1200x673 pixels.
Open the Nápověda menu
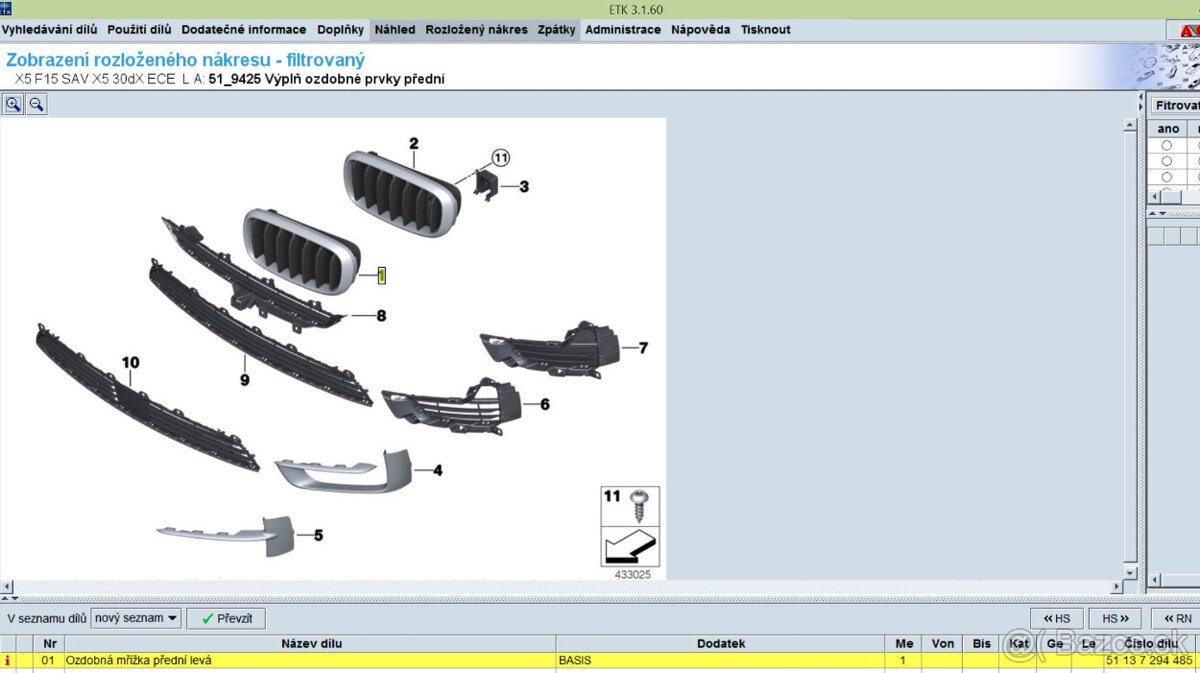(700, 30)
